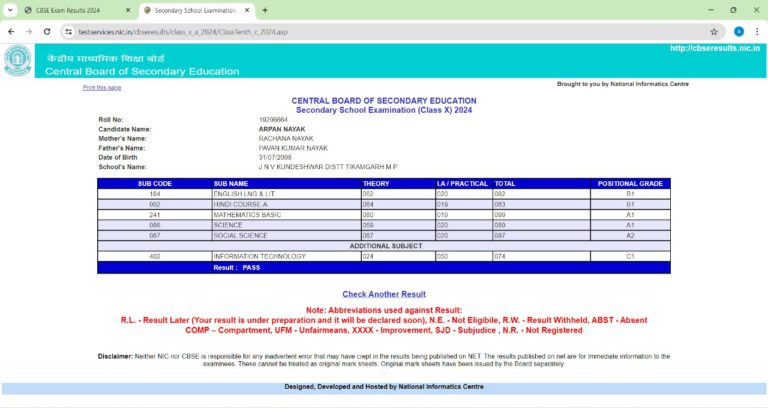Screen dimensions: 768x408
Task: Open the Chrome three-dot menu
Action: (x=757, y=31)
